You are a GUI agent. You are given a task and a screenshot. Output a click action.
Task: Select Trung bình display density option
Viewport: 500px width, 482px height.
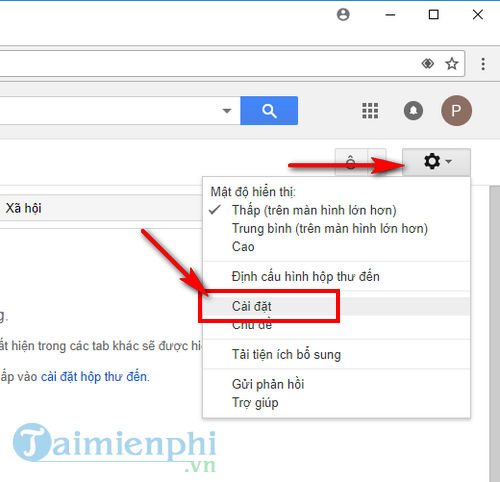[x=330, y=229]
